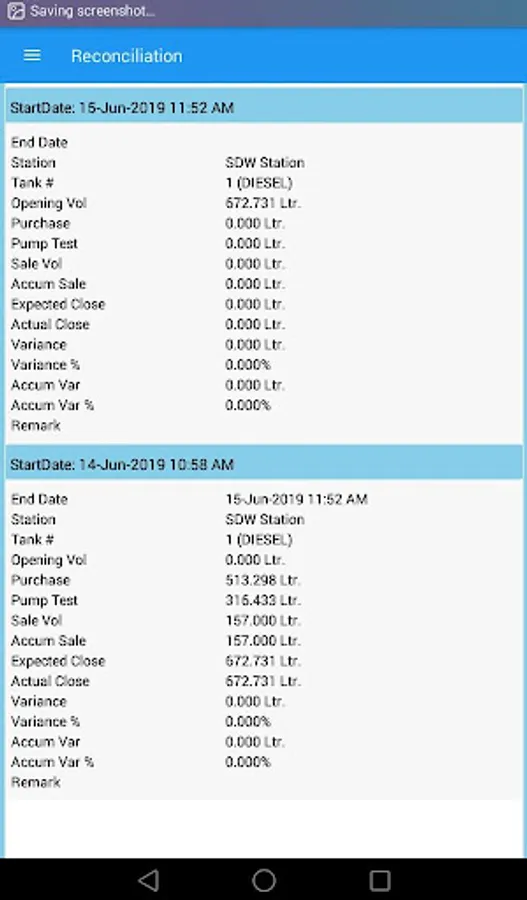Tap the Purchase 513.298 Ltr. value

click(x=263, y=580)
